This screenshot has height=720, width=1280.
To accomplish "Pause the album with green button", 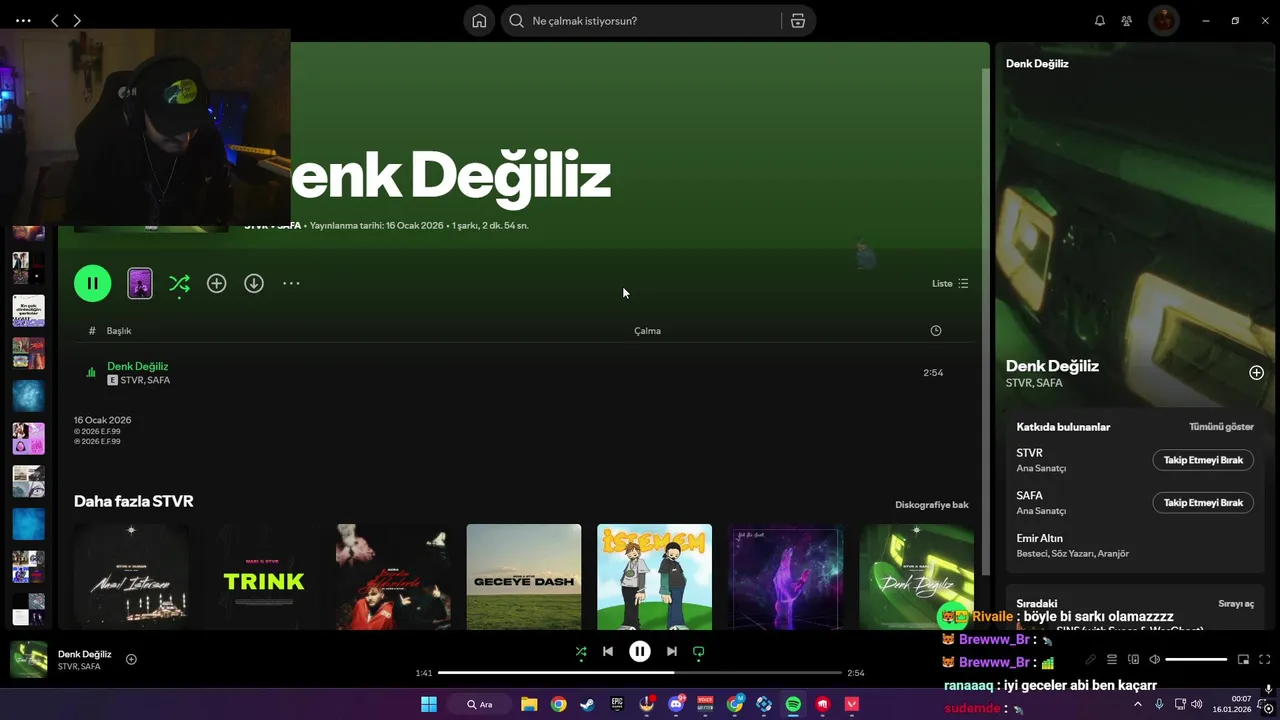I will pyautogui.click(x=92, y=283).
